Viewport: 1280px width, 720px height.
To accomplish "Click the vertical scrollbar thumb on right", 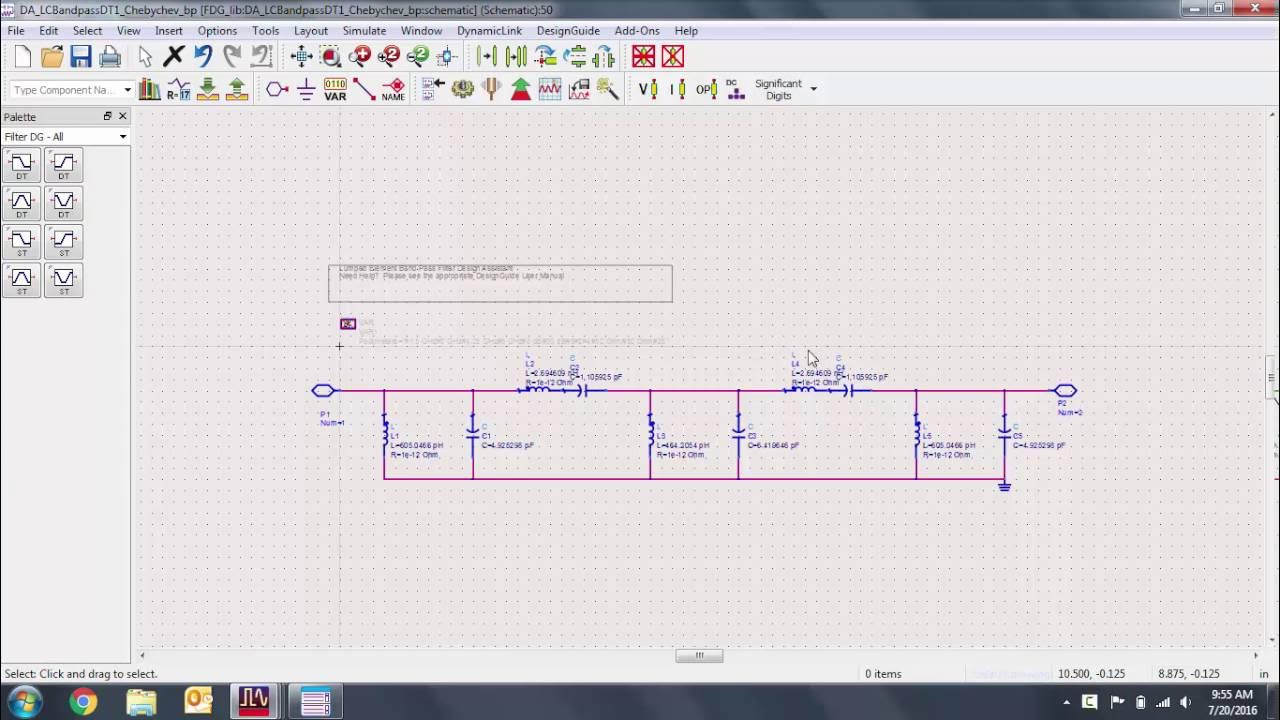I will tap(1271, 379).
